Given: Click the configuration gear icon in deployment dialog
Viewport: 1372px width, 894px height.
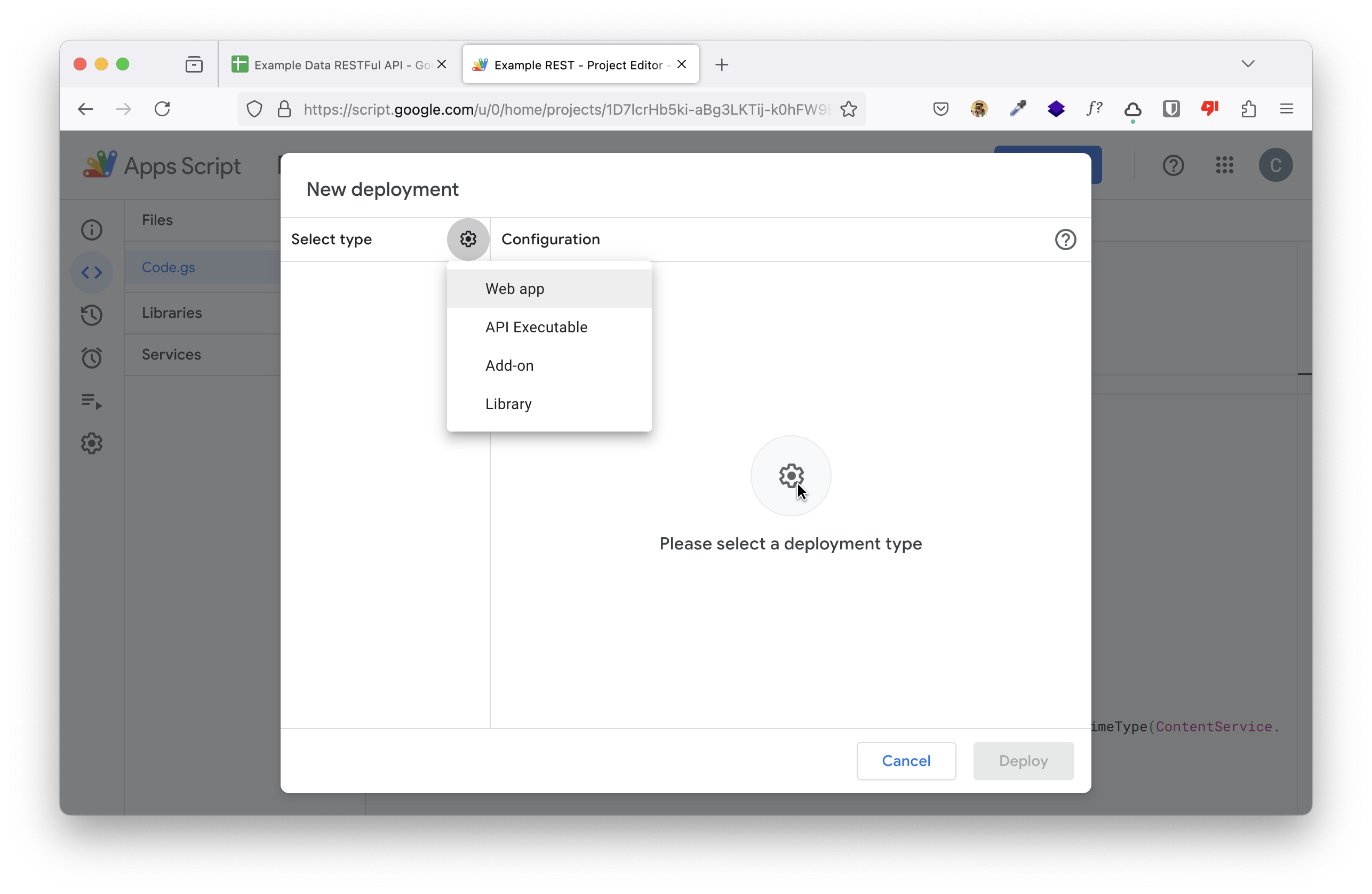Looking at the screenshot, I should coord(468,238).
